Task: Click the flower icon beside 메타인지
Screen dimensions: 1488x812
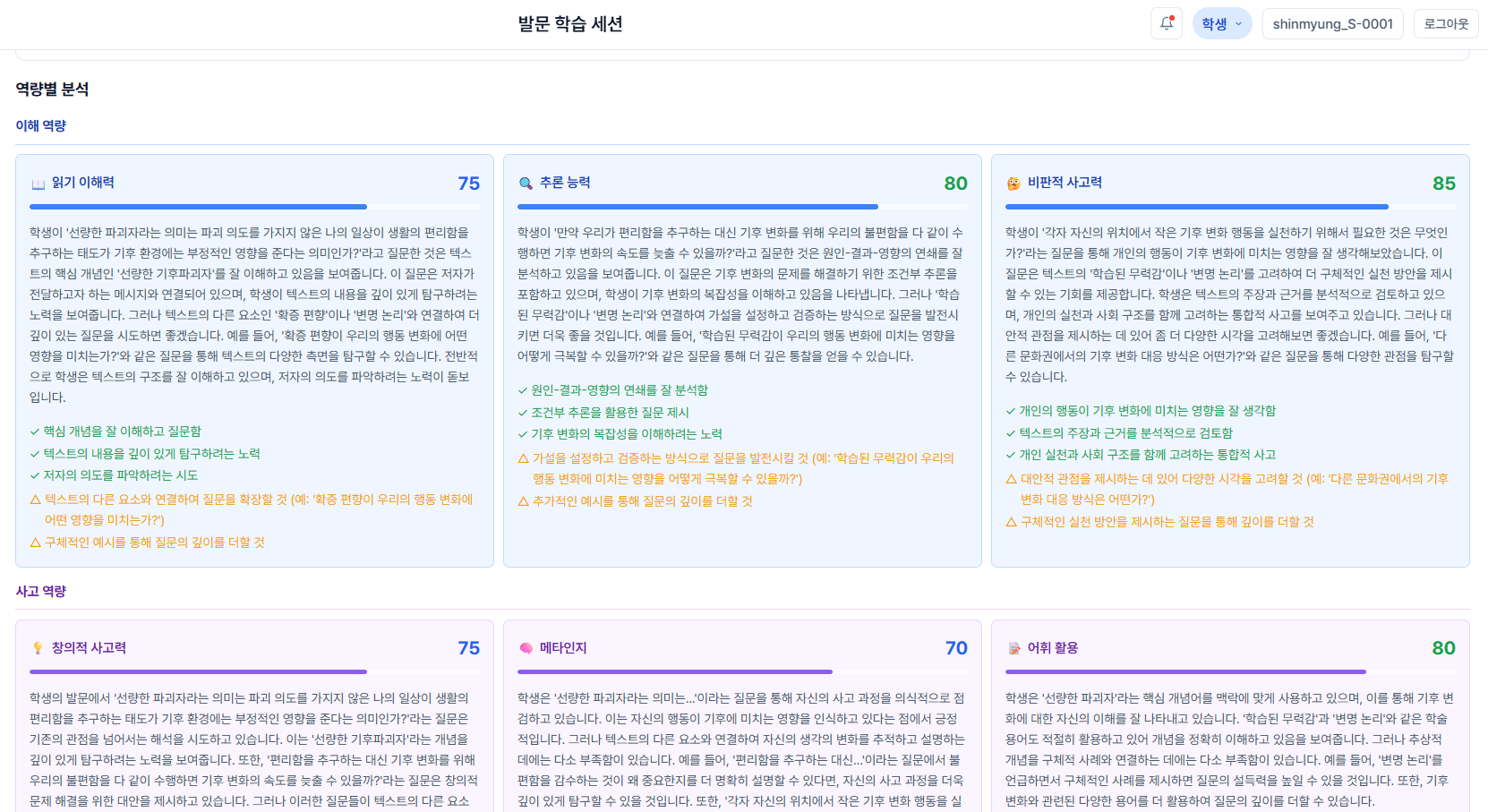Action: pos(525,647)
